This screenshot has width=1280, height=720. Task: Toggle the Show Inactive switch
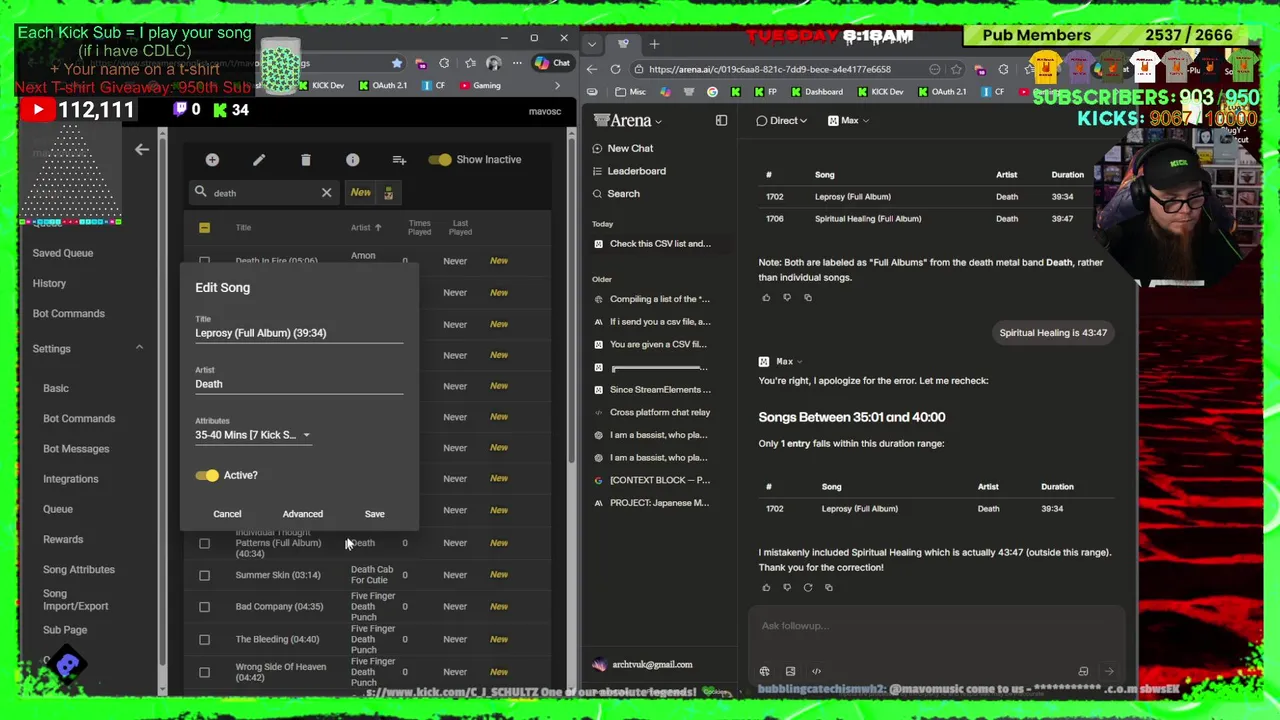(440, 160)
